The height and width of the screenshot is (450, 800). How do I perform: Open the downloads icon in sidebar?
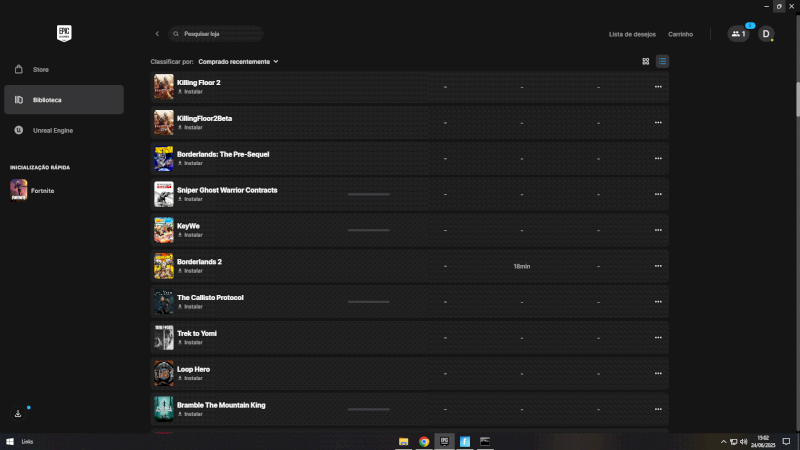pyautogui.click(x=18, y=413)
